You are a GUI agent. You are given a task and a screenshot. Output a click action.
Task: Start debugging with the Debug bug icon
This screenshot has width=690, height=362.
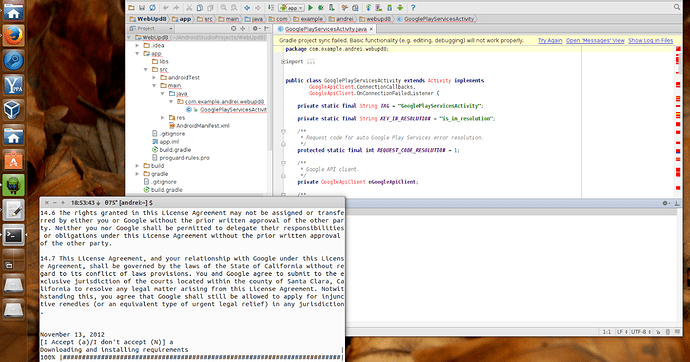click(x=321, y=8)
